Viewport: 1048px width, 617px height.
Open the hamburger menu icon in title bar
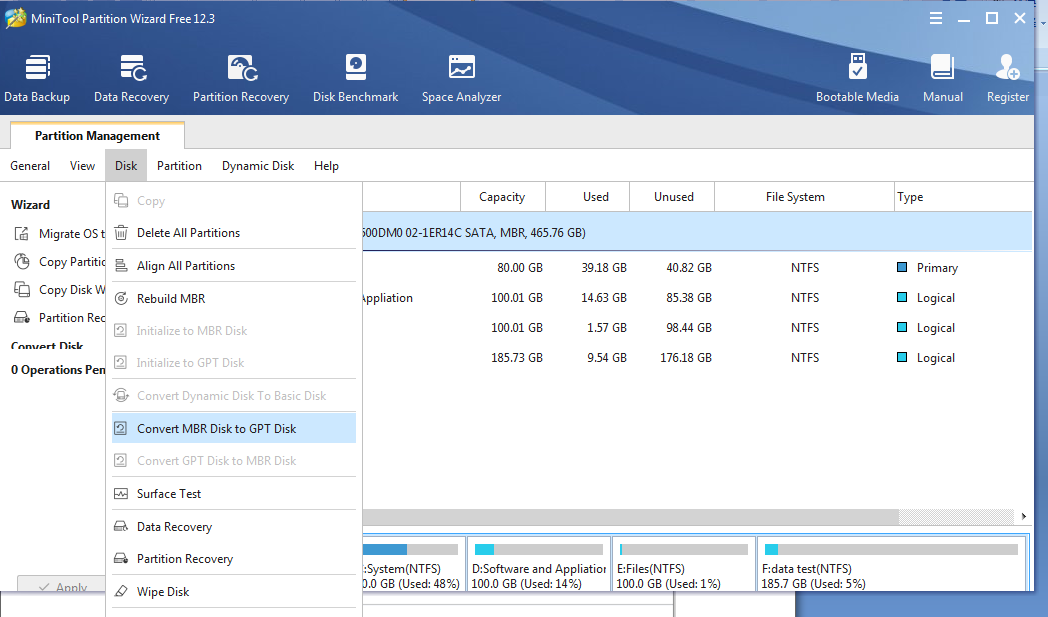click(936, 19)
